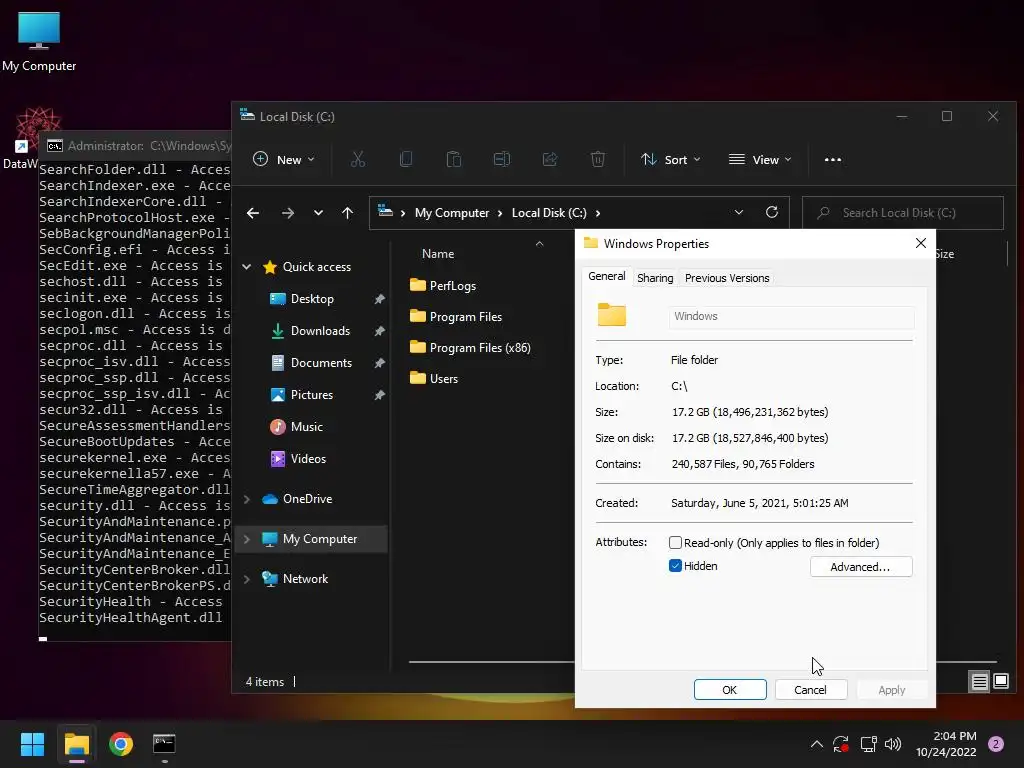The image size is (1024, 768).
Task: Collapse the Quick access tree node
Action: pos(247,266)
